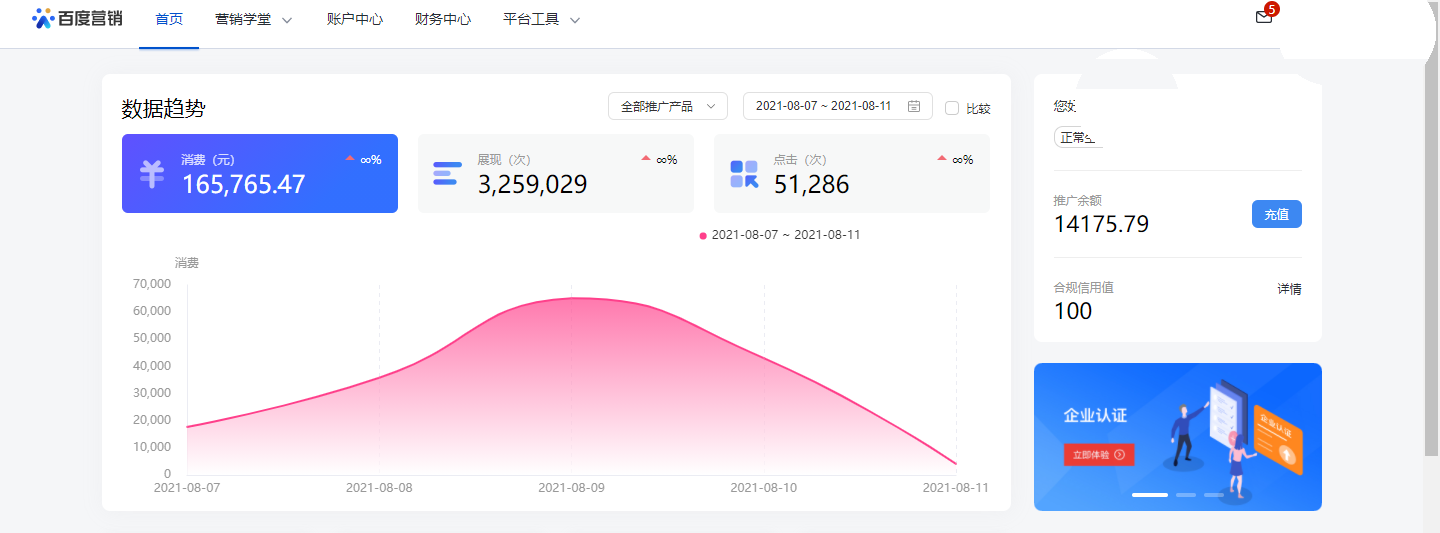Switch to the 首页 tab
1440x533 pixels.
pos(169,19)
